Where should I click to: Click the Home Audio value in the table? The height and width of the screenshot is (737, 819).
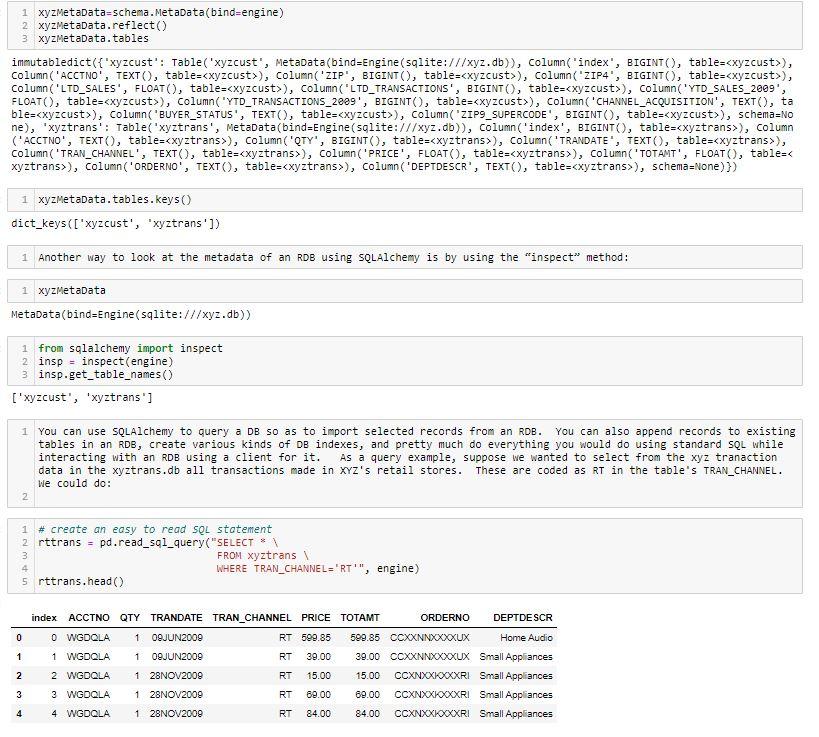525,637
